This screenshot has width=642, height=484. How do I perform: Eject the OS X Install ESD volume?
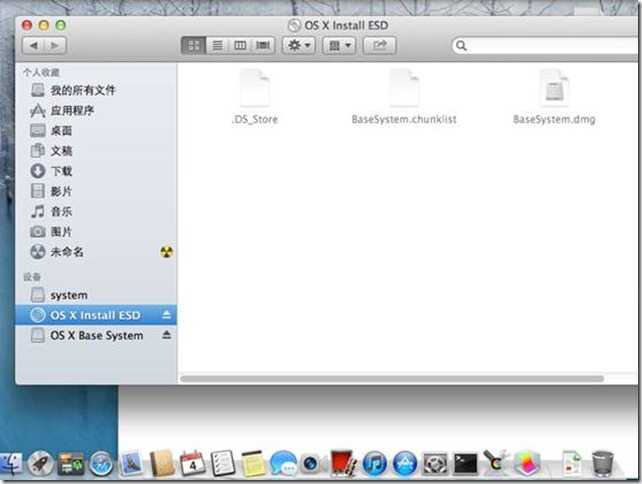[x=166, y=314]
